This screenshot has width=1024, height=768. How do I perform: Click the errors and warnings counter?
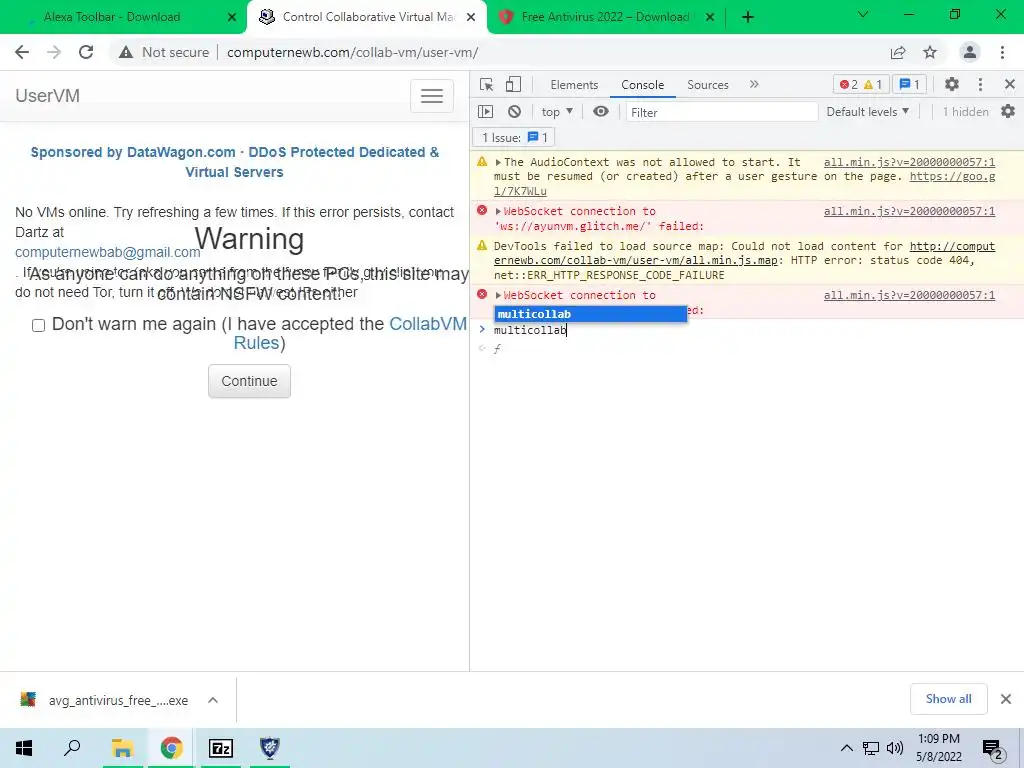pyautogui.click(x=861, y=84)
